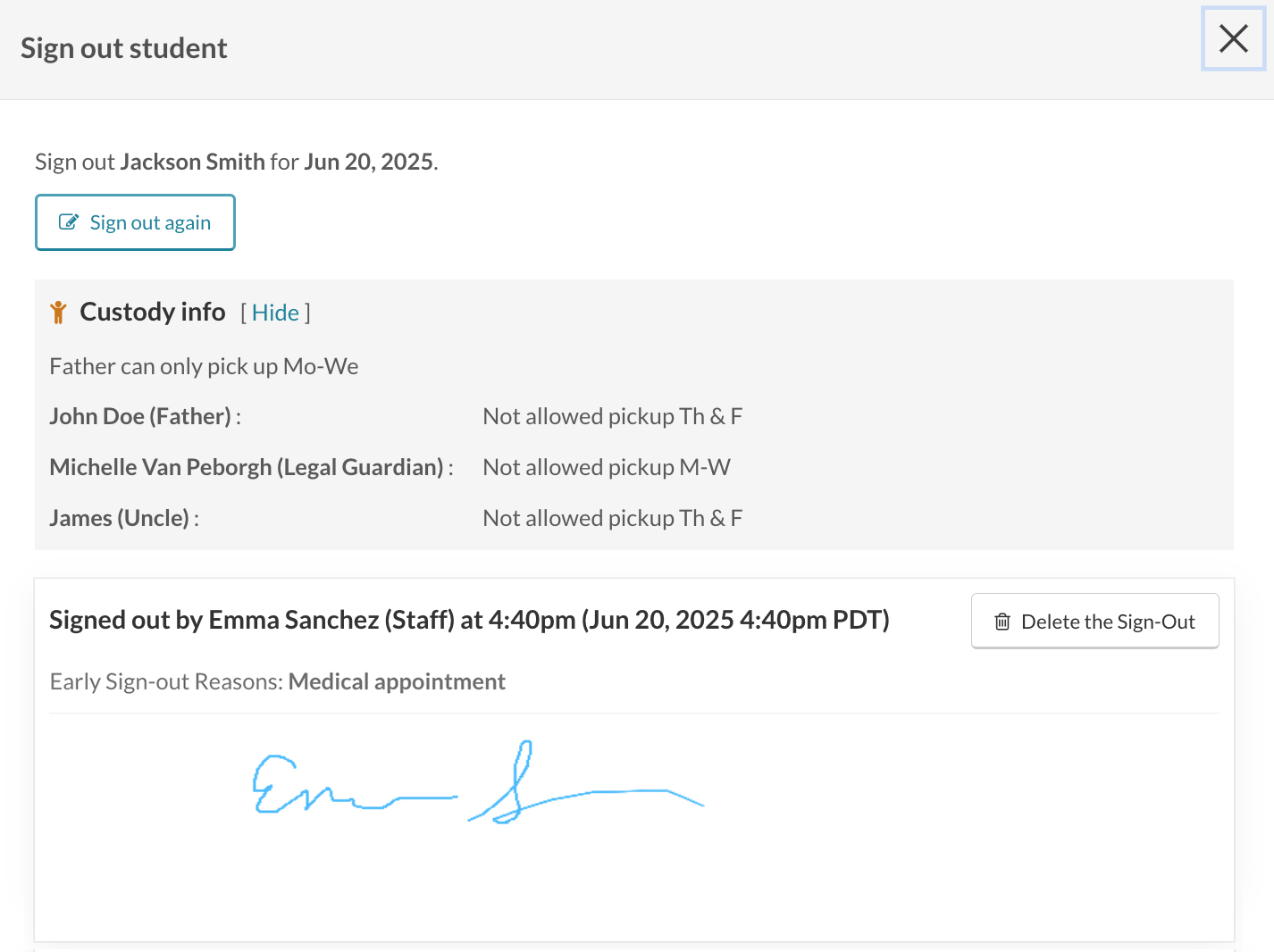Click the Sign out again button
The width and height of the screenshot is (1274, 952).
(x=135, y=222)
